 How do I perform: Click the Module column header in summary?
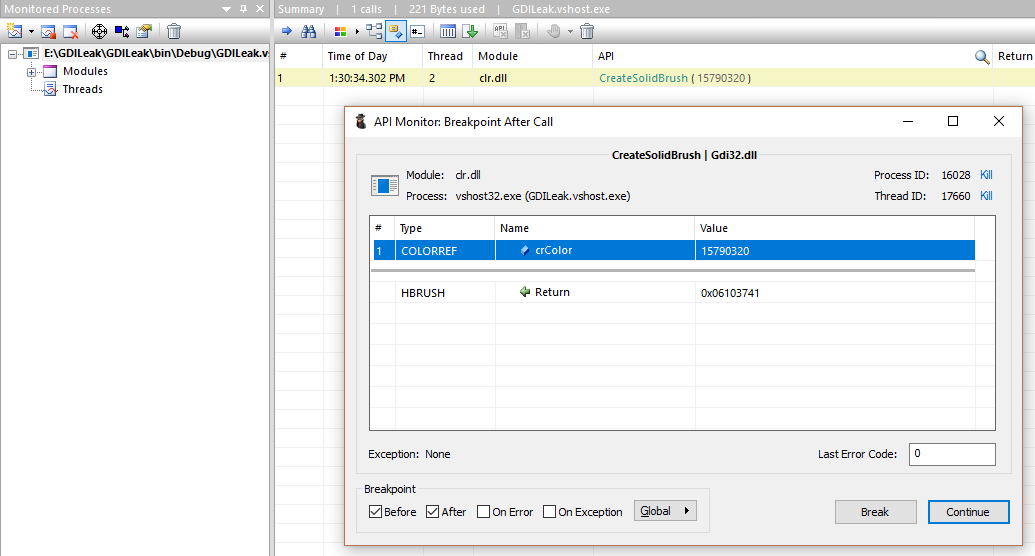532,56
